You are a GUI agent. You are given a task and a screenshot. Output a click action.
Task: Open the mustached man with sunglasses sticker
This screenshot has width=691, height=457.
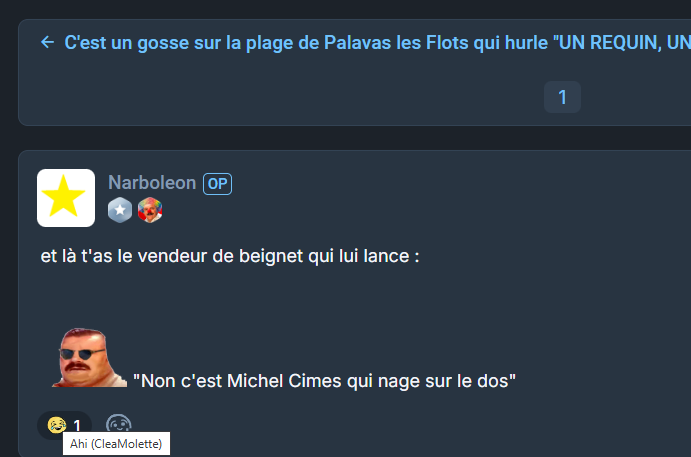(89, 357)
